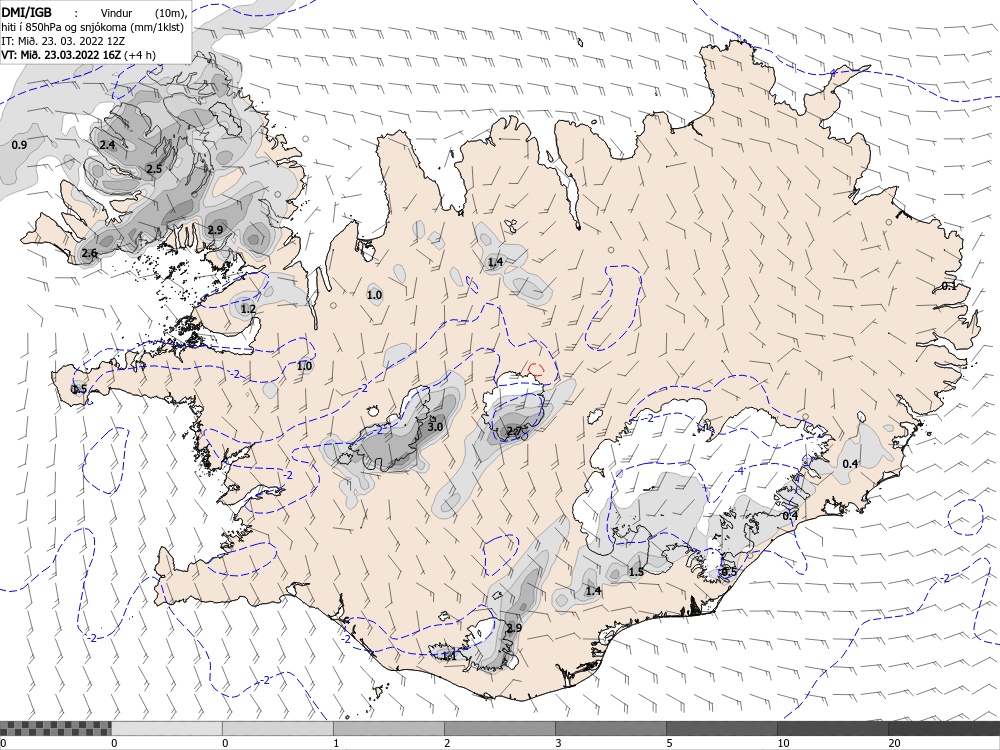Click the 'Vindur (10m),' label

click(143, 13)
